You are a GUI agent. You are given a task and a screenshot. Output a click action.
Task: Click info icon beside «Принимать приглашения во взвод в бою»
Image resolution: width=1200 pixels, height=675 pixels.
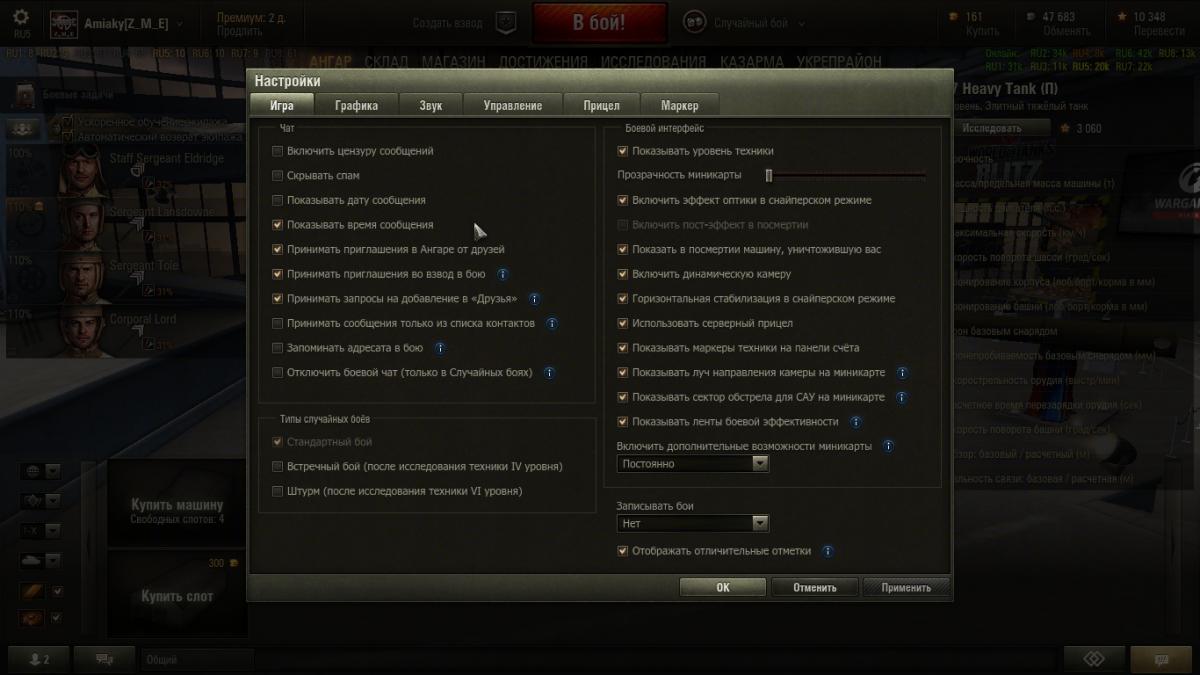click(x=503, y=274)
